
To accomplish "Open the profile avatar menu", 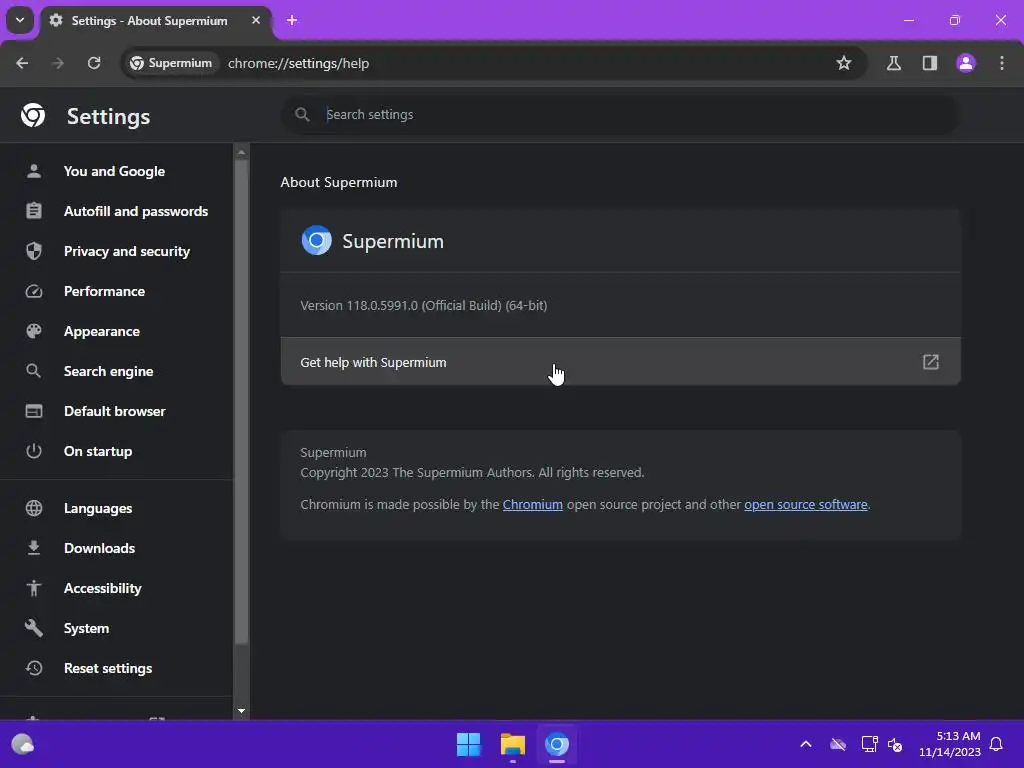I will [x=966, y=63].
